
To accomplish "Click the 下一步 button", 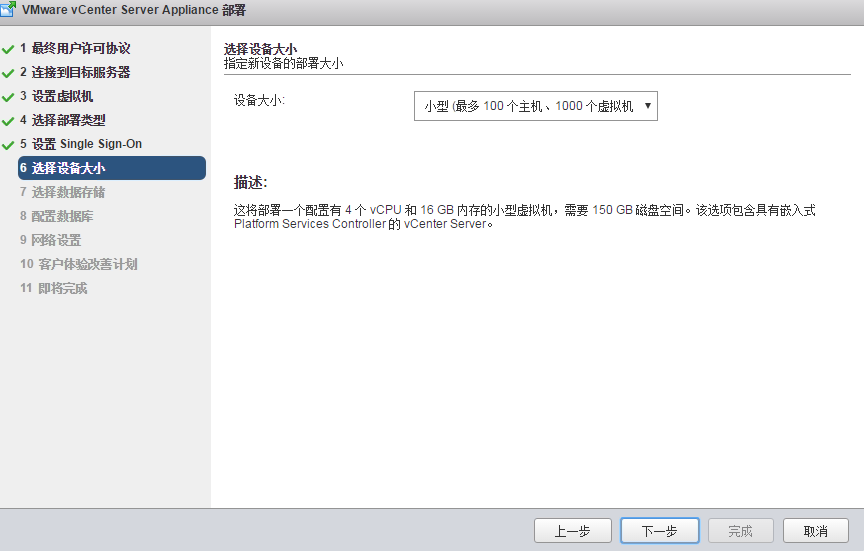I will tap(660, 531).
